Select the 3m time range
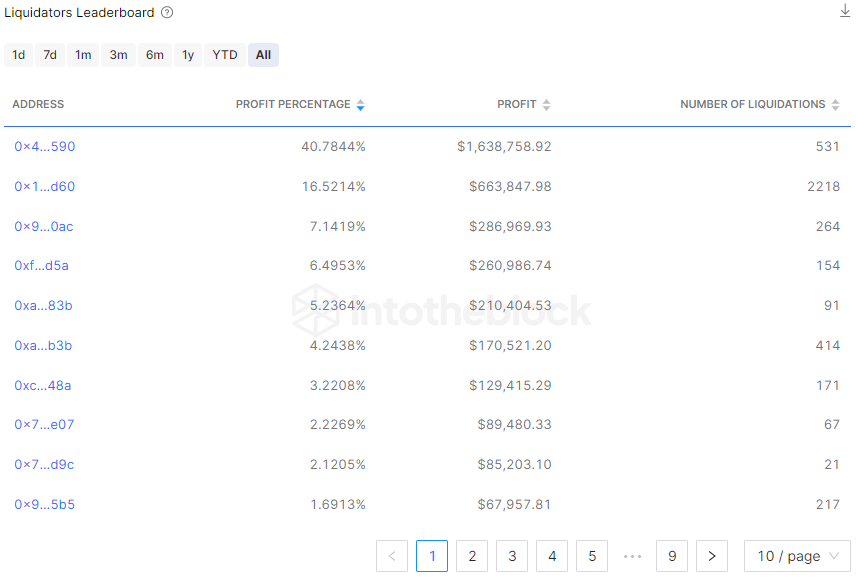 pos(118,55)
